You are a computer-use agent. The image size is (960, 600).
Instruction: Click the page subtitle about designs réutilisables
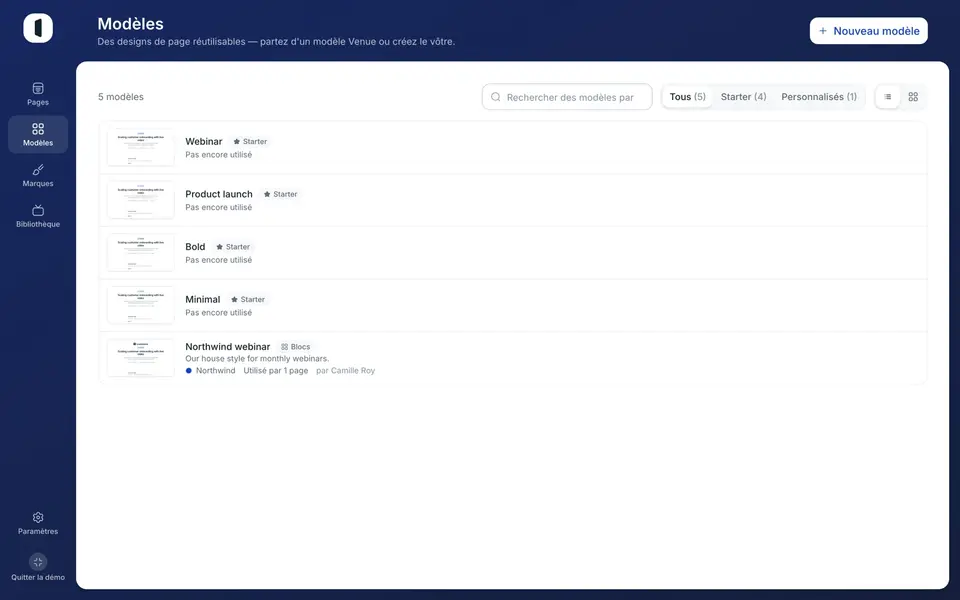tap(276, 42)
